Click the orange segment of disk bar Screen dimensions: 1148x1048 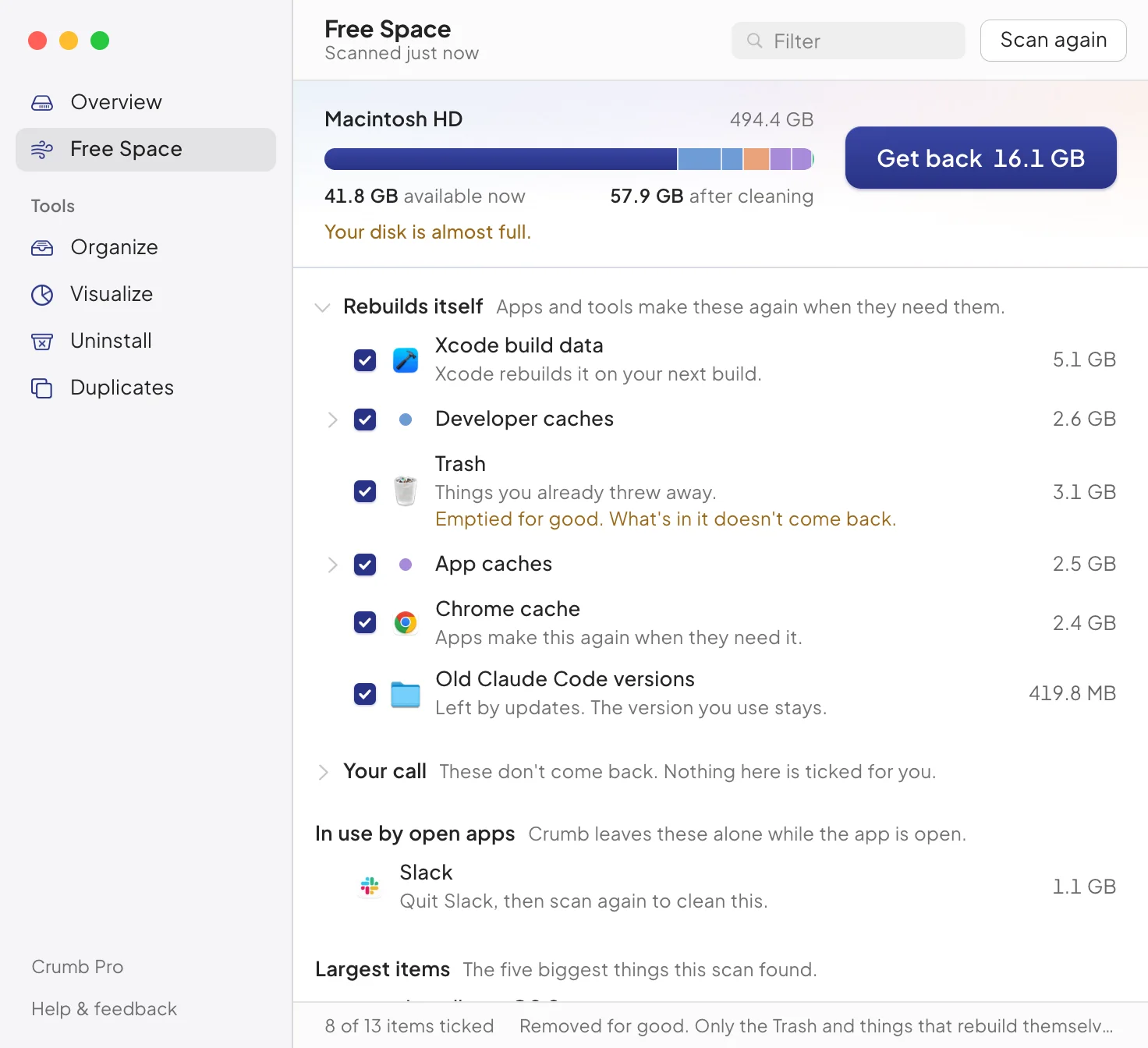point(756,159)
